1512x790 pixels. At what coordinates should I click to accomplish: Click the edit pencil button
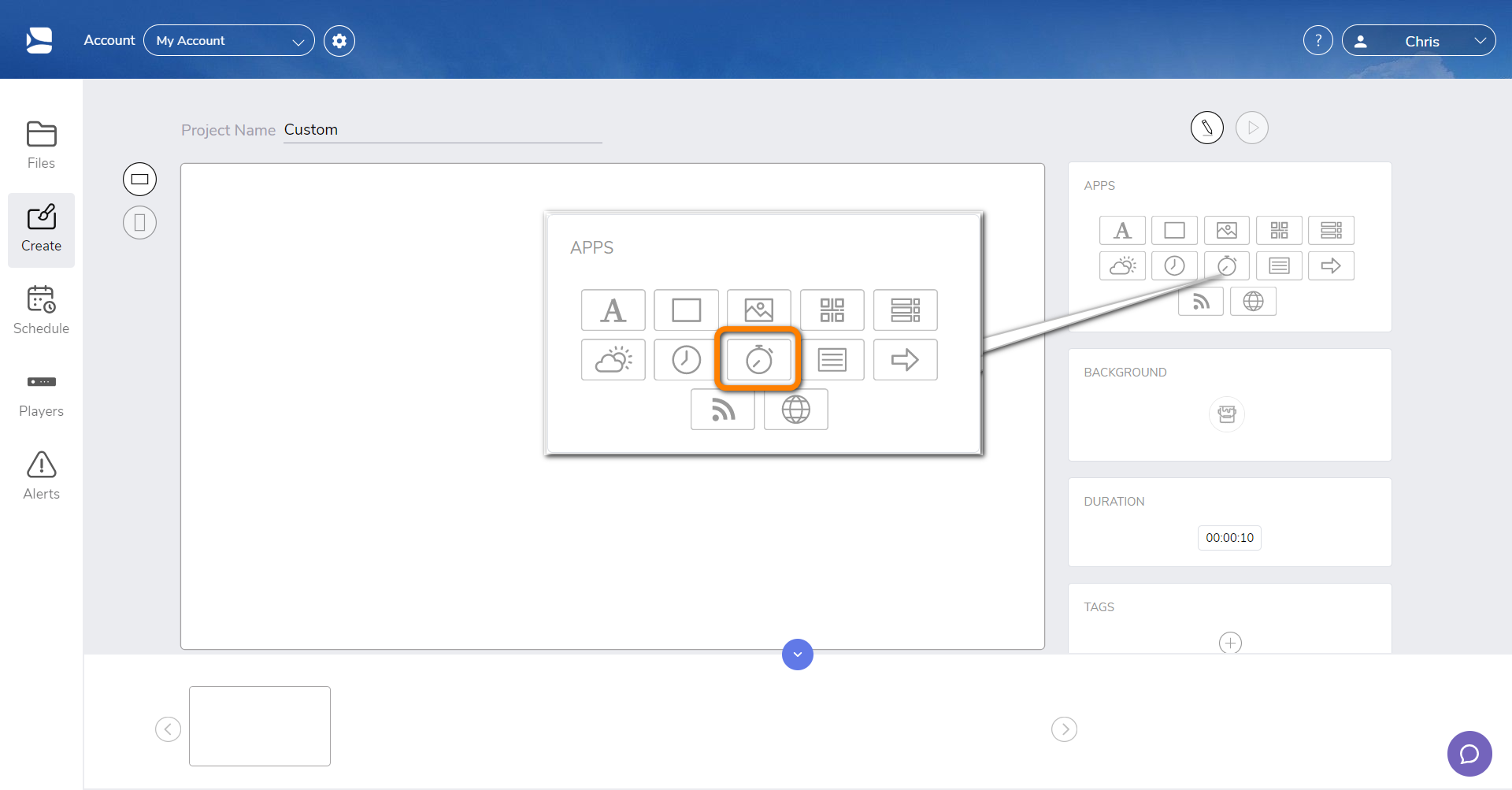(1206, 128)
